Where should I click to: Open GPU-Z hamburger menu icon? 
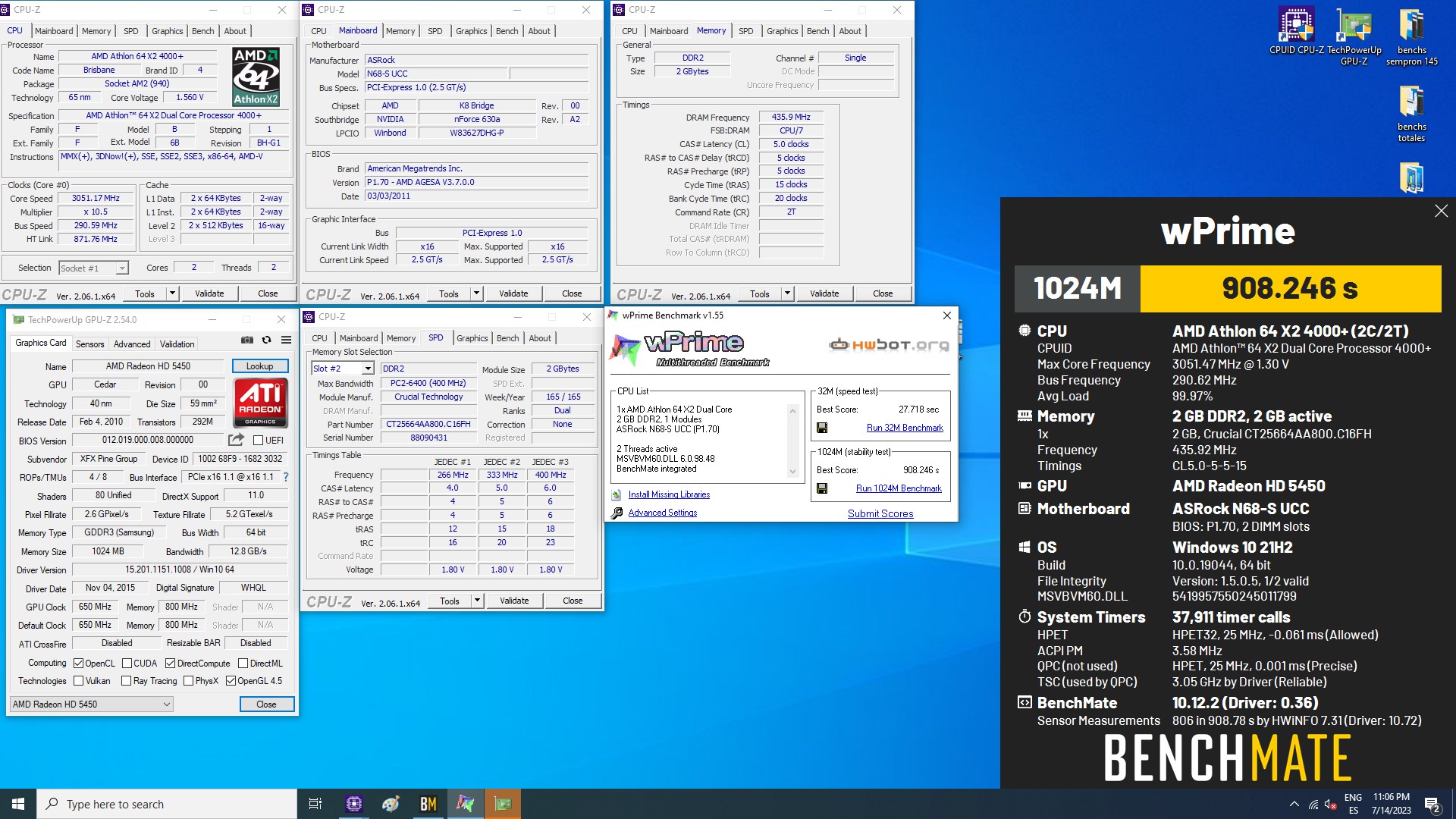click(286, 340)
